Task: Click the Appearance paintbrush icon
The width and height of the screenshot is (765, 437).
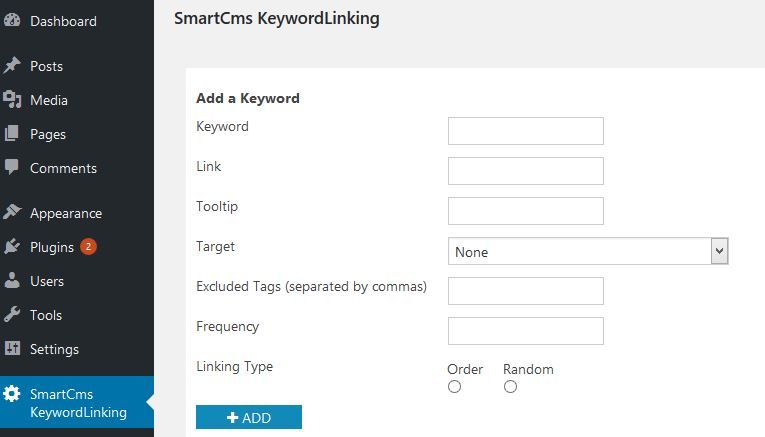Action: 12,213
